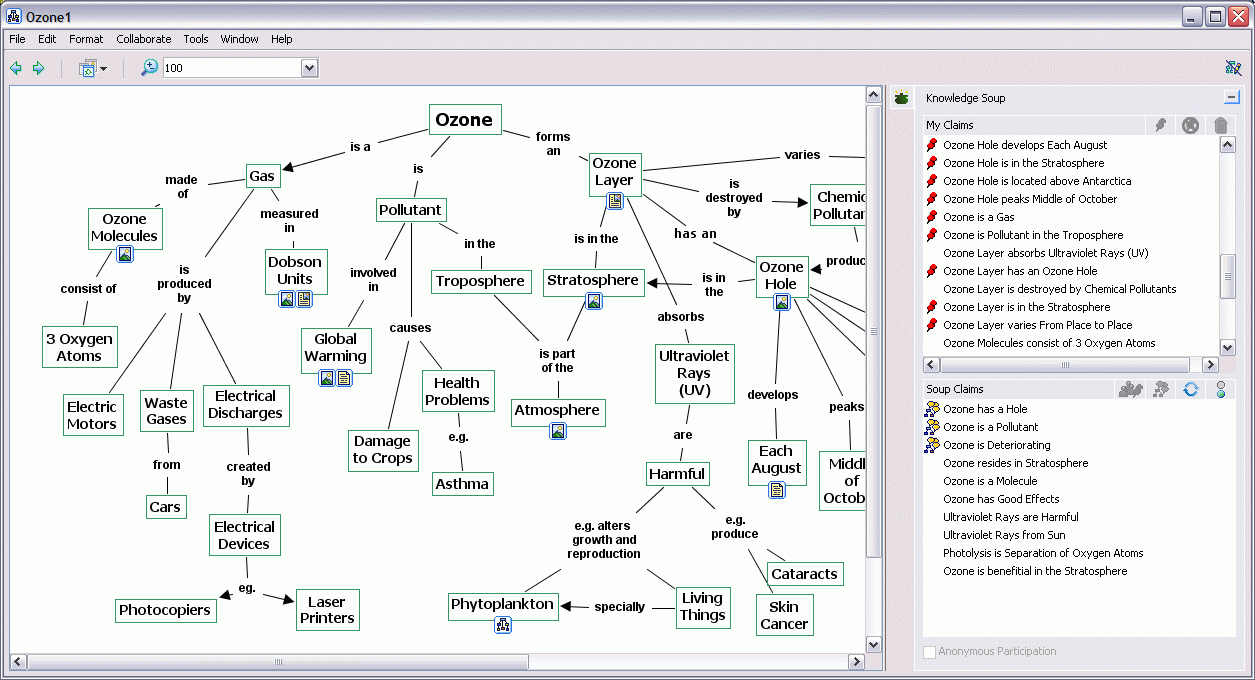1255x680 pixels.
Task: Collapse the Knowledge Soup panel
Action: [1231, 98]
